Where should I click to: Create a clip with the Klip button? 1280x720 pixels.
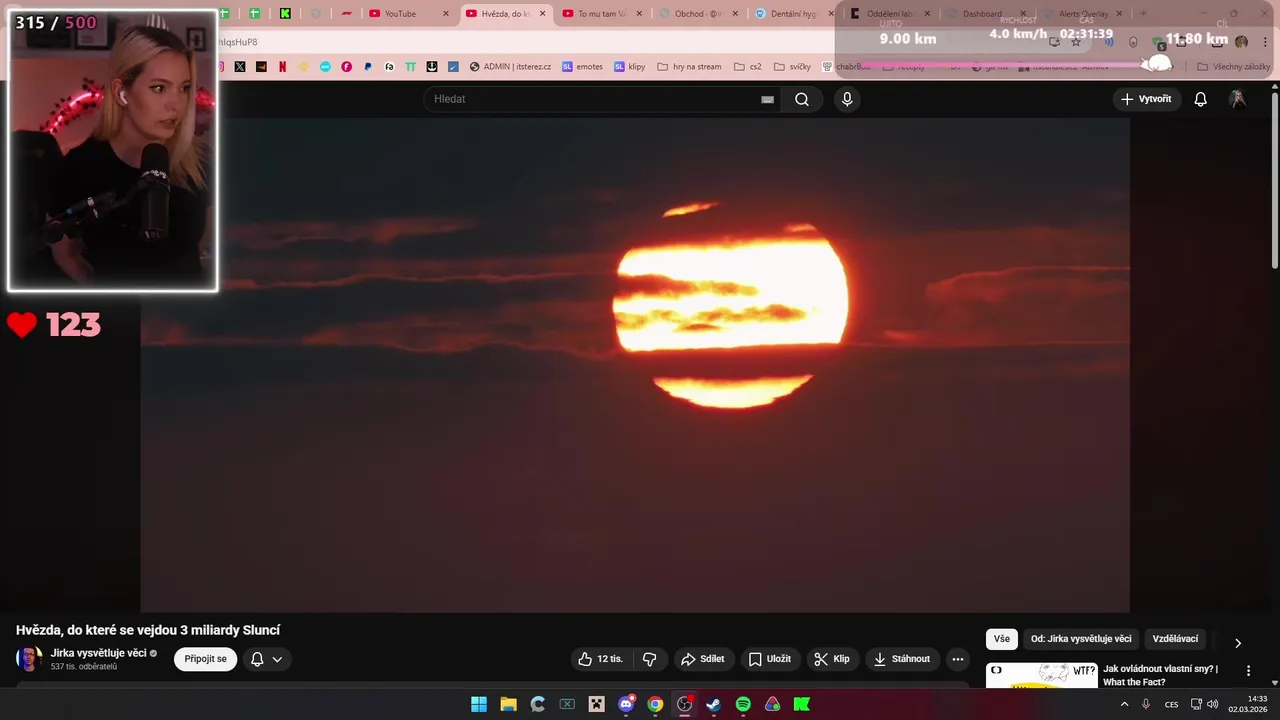click(832, 659)
